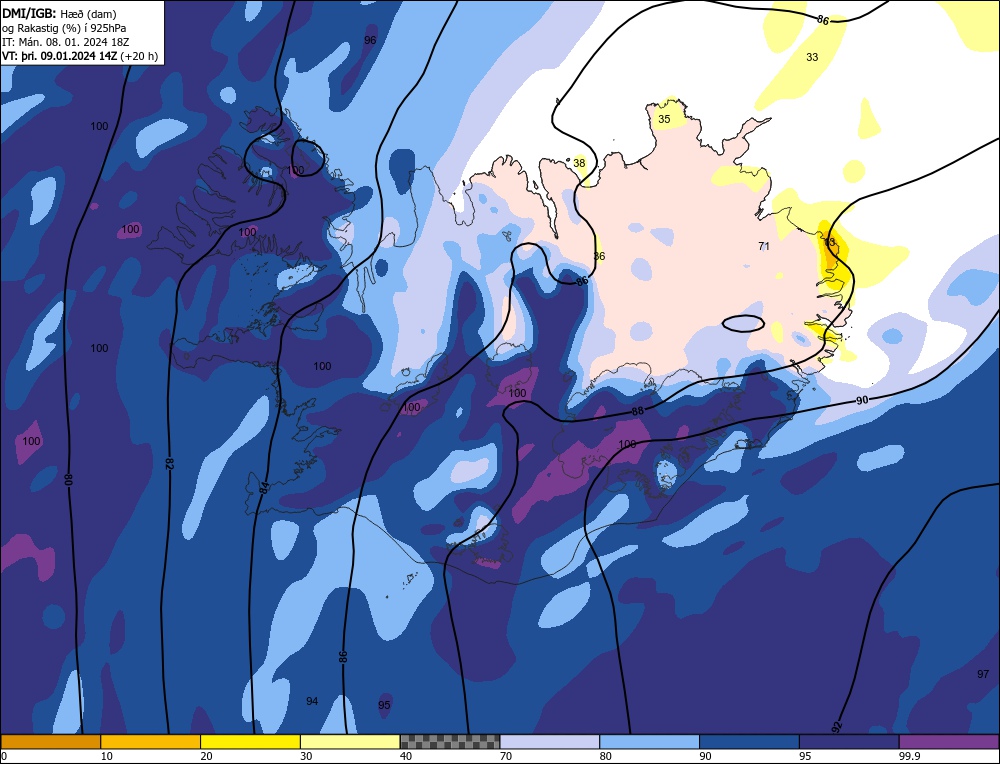This screenshot has width=1000, height=764.
Task: Click the humidity value '97' at lower right
Action: click(x=983, y=674)
